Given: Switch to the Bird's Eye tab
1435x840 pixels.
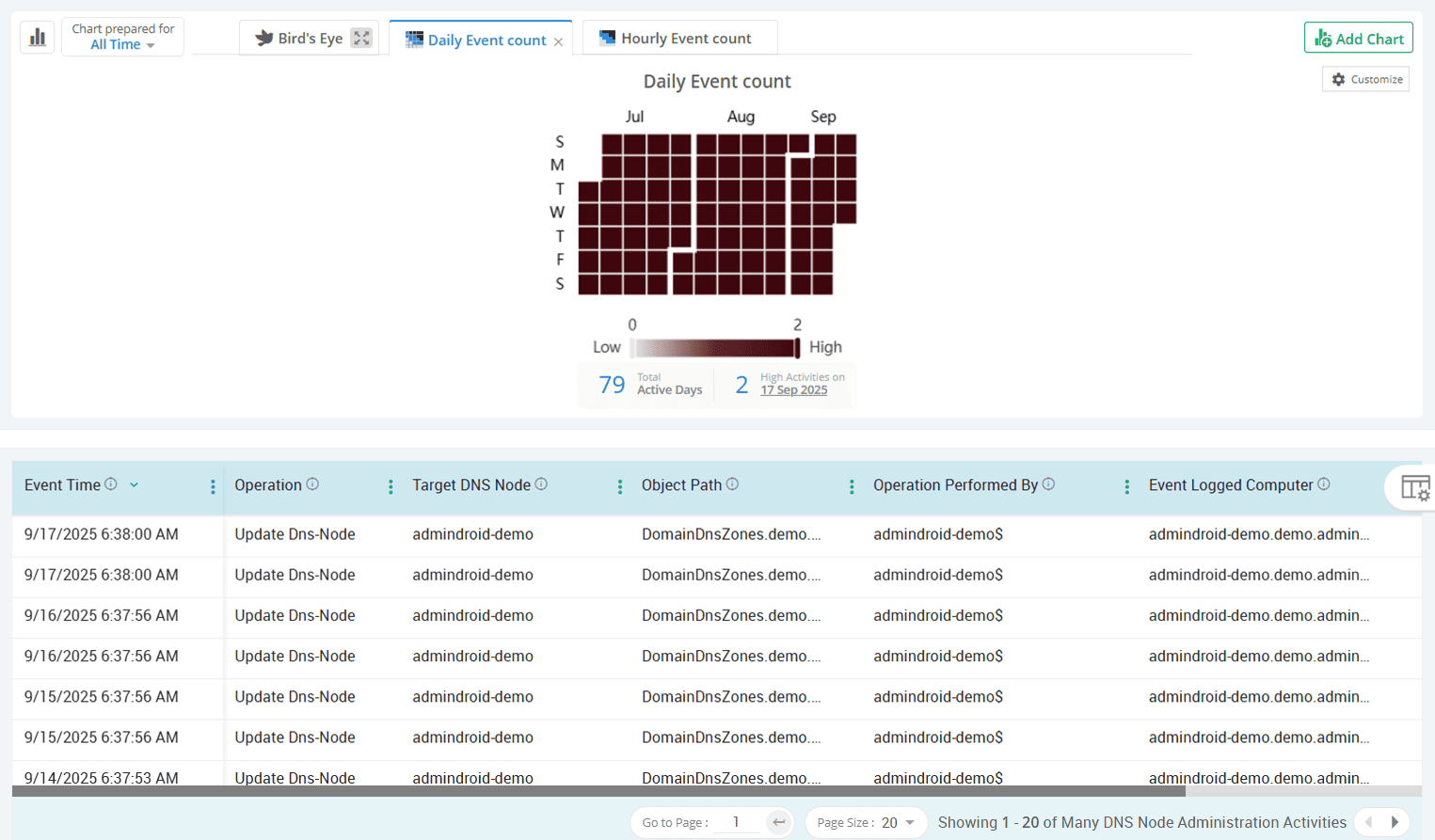Looking at the screenshot, I should click(x=299, y=39).
